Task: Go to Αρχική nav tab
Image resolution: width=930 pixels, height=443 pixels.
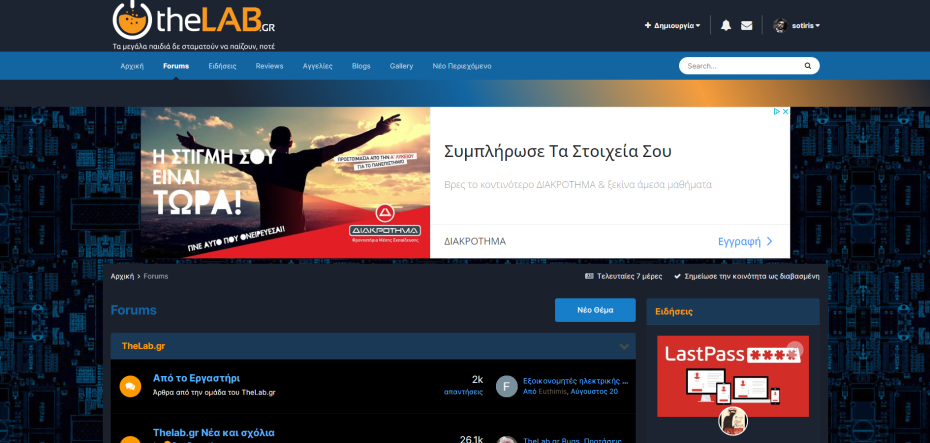Action: tap(132, 66)
